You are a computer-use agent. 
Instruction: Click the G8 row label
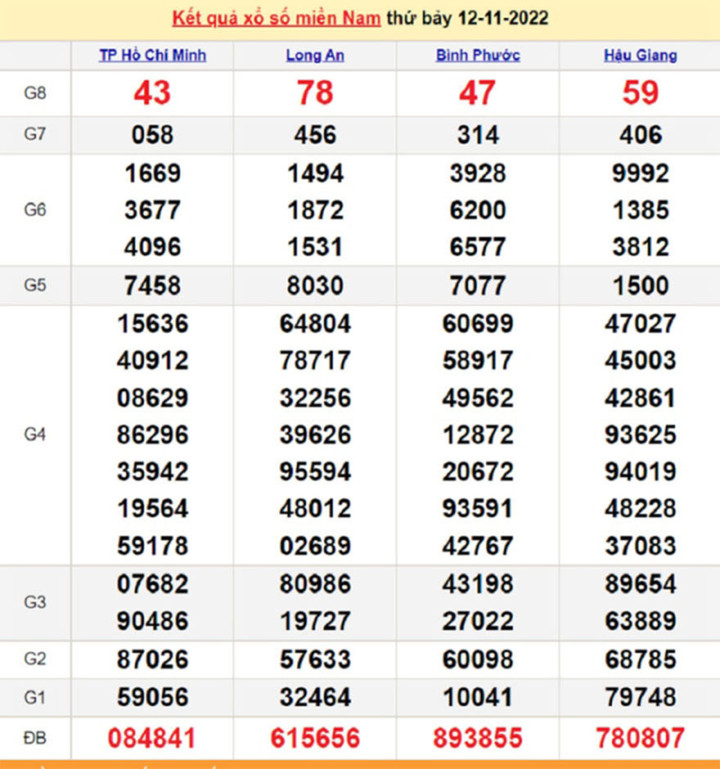pos(35,93)
